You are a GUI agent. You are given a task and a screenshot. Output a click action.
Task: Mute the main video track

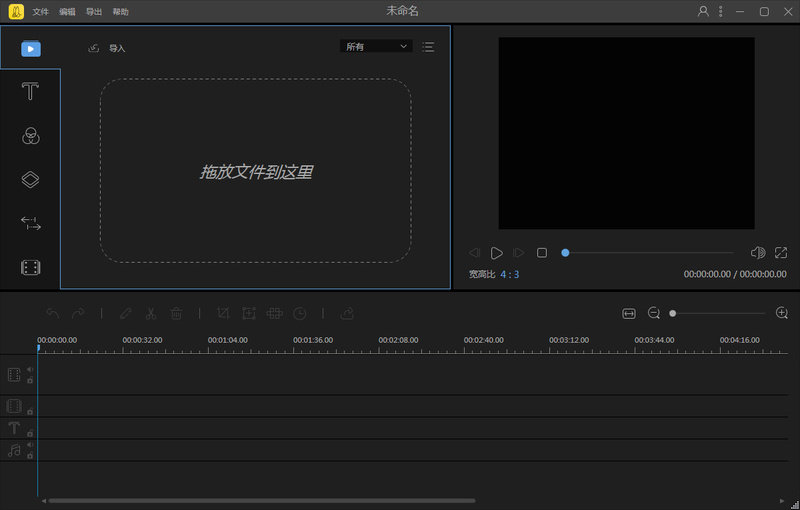pos(30,369)
